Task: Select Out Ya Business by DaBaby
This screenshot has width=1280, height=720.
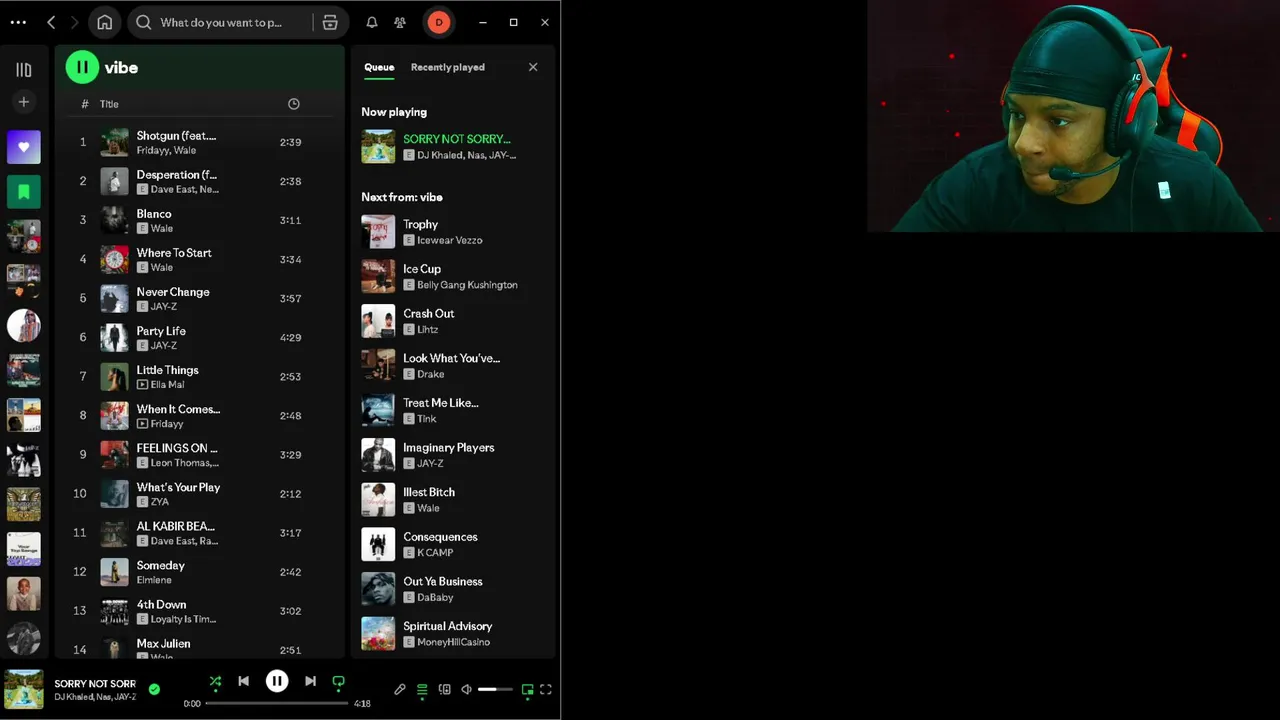Action: (452, 589)
